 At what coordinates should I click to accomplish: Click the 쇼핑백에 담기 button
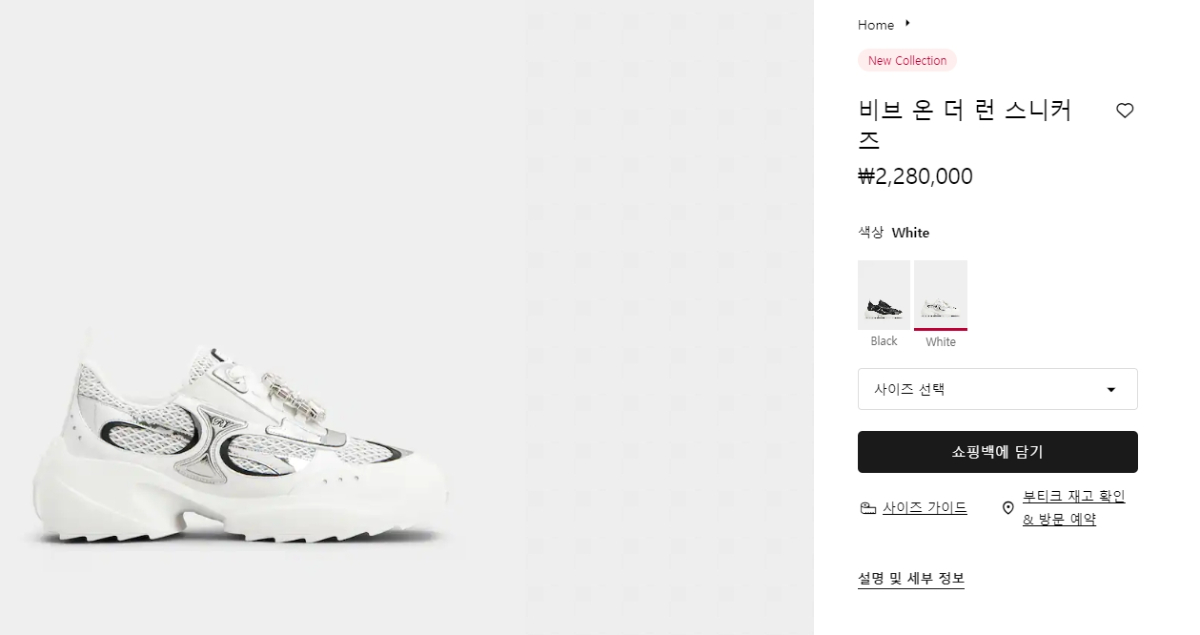click(x=997, y=452)
